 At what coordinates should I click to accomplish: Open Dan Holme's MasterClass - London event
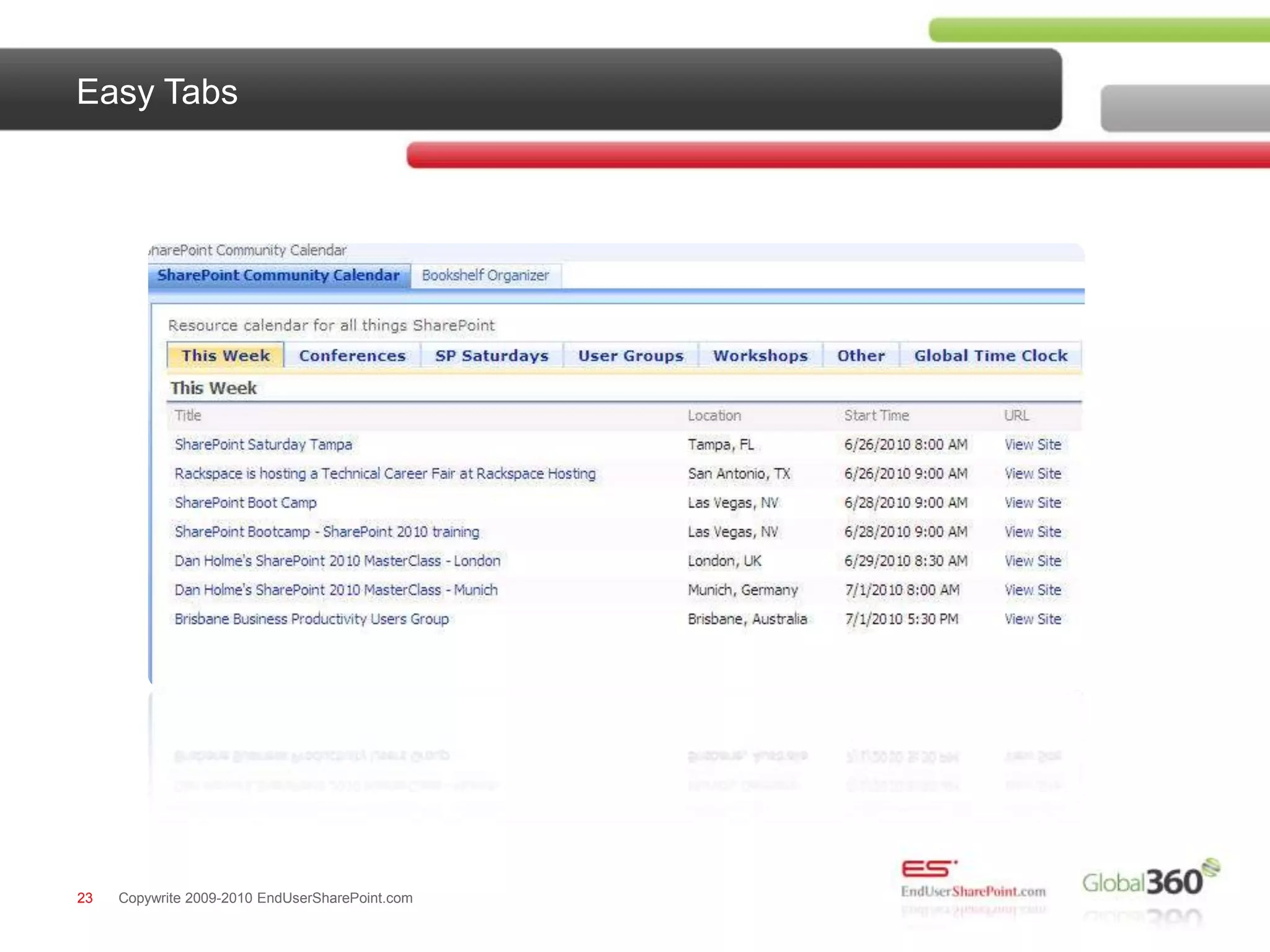[x=337, y=561]
